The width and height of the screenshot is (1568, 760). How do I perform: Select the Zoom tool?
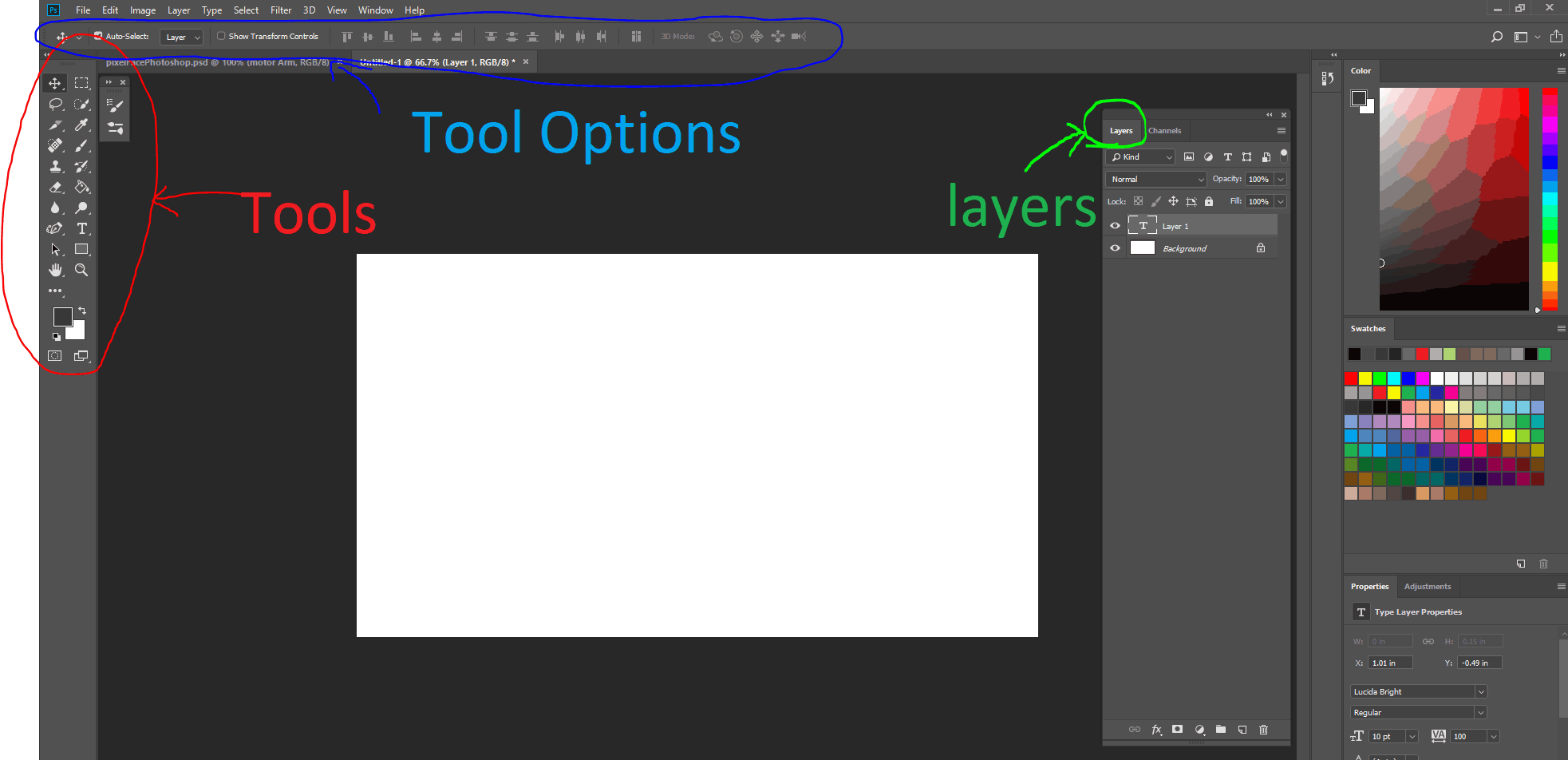tap(81, 270)
